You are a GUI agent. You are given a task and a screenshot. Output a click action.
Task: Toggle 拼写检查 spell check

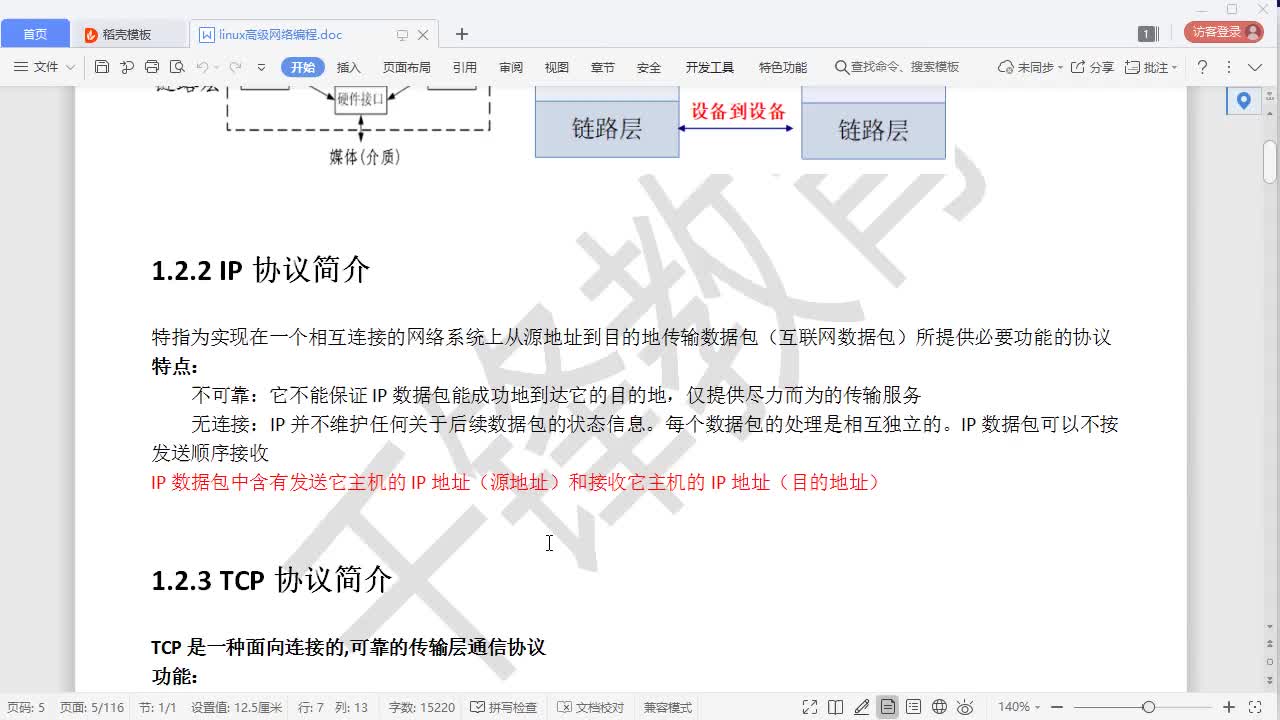(504, 707)
